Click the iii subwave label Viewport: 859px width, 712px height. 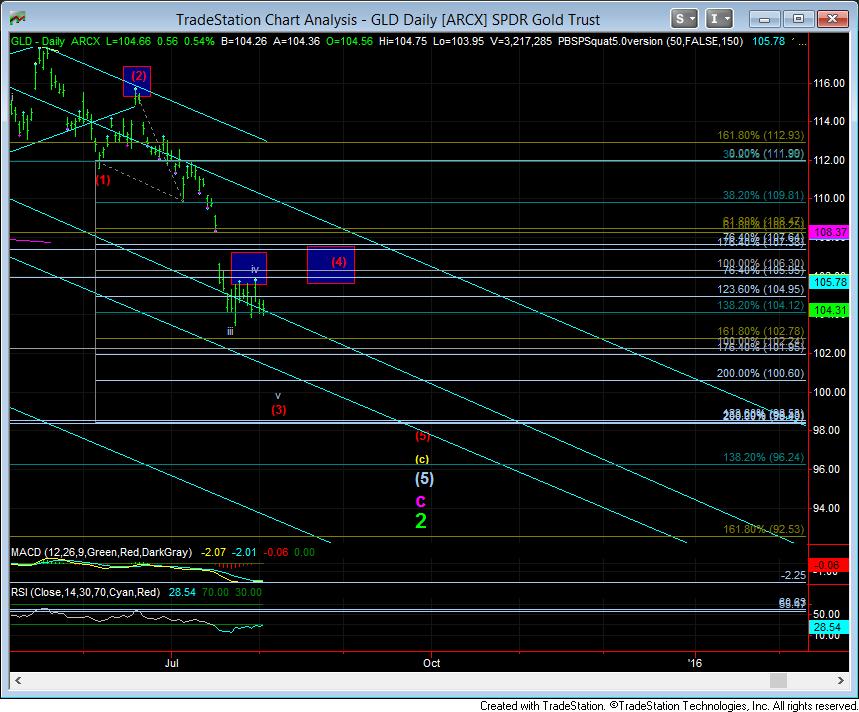(x=231, y=331)
